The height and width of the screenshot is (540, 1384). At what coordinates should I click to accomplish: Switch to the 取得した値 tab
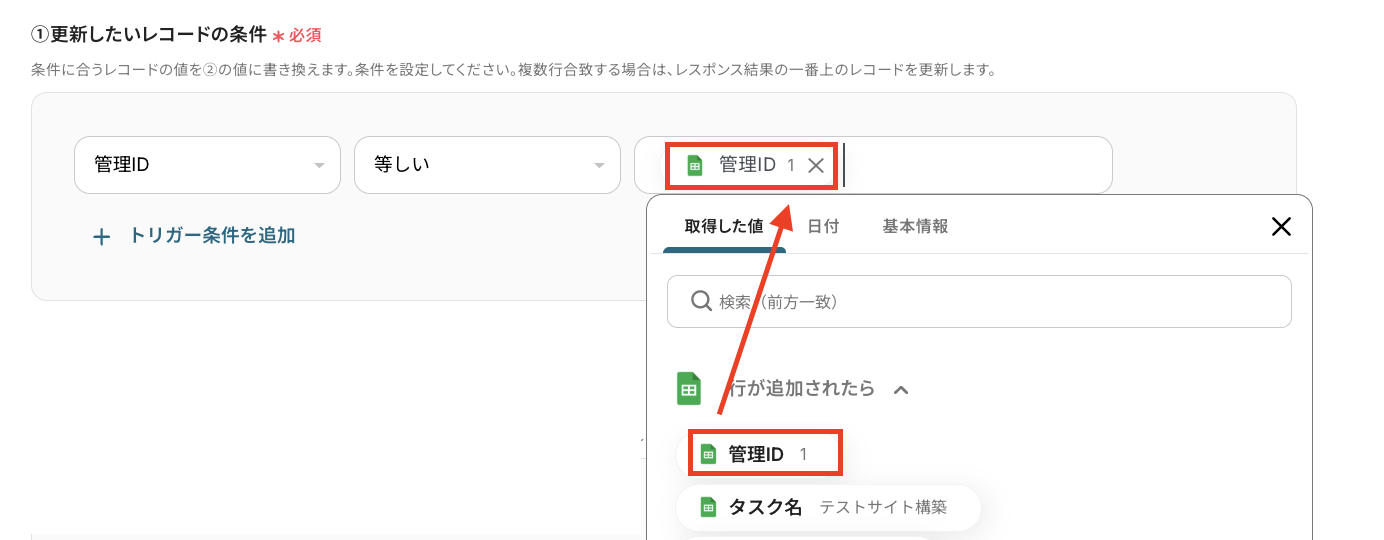[x=724, y=227]
